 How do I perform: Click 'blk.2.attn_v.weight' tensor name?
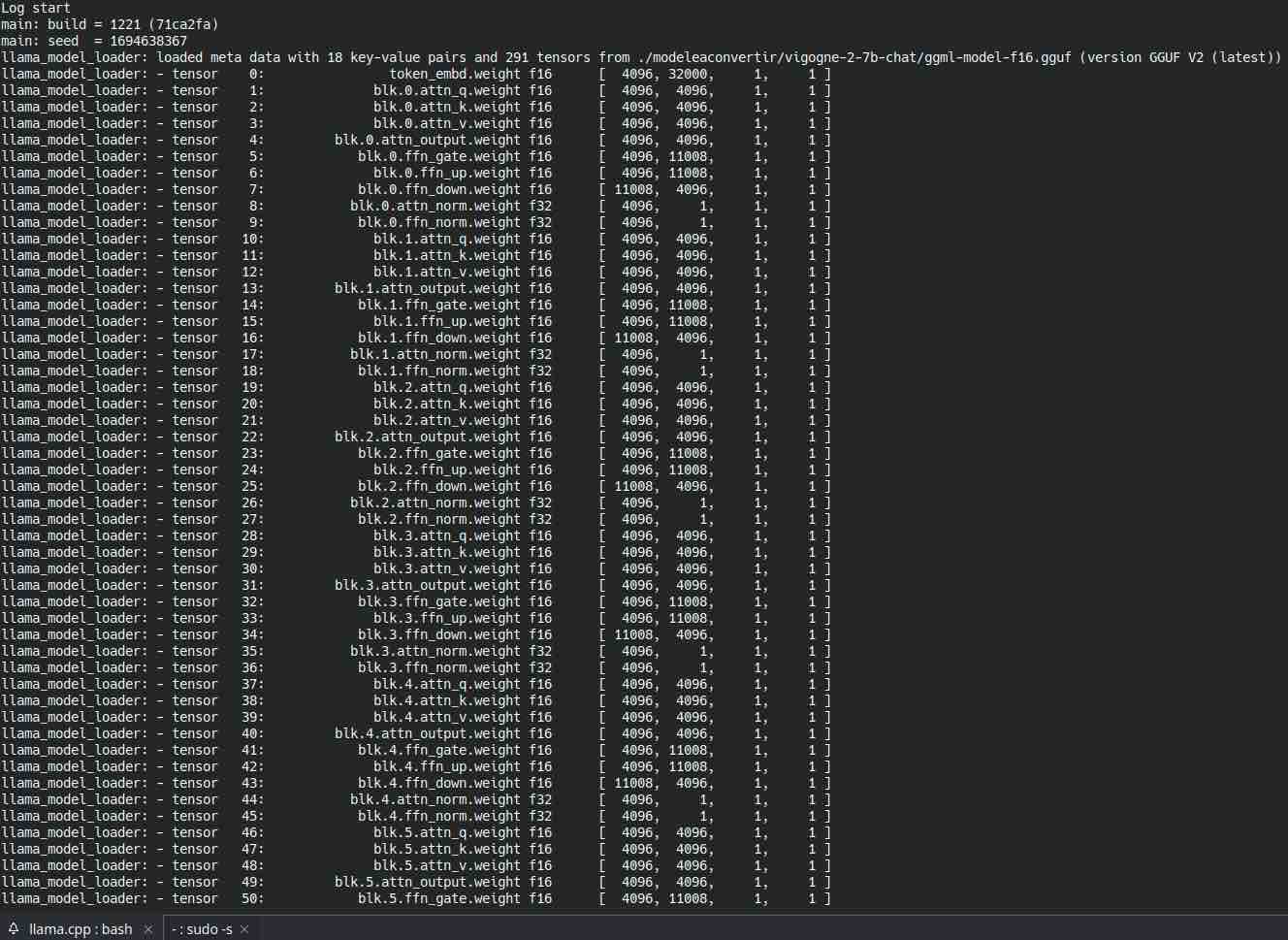click(448, 420)
